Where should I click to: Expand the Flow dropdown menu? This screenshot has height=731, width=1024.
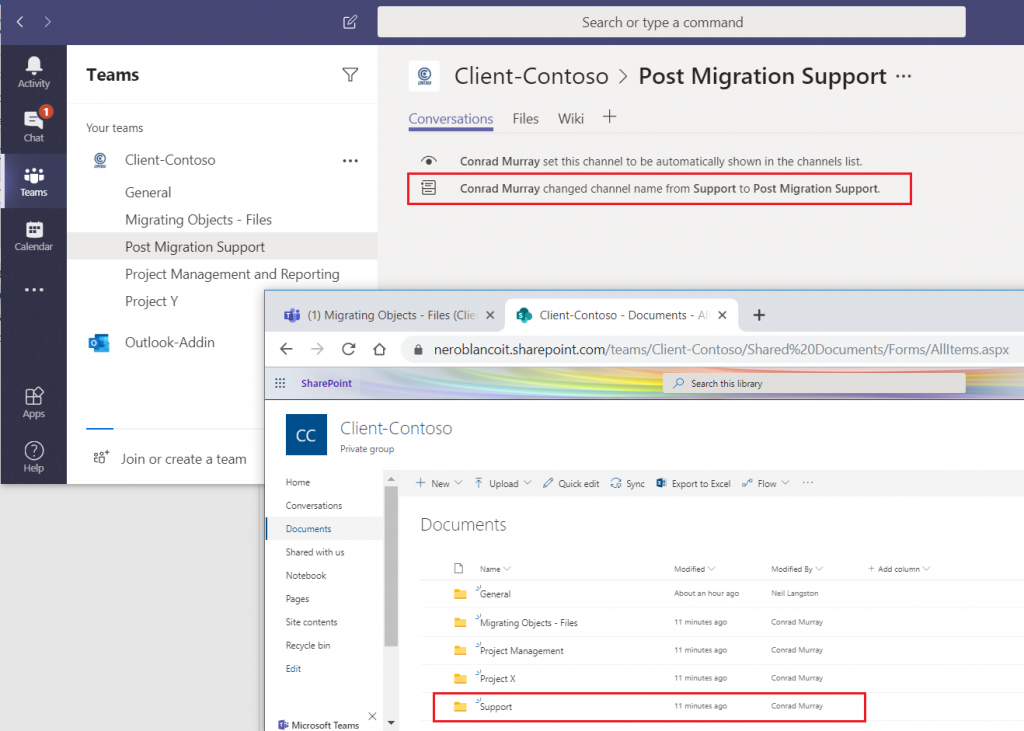pyautogui.click(x=765, y=483)
